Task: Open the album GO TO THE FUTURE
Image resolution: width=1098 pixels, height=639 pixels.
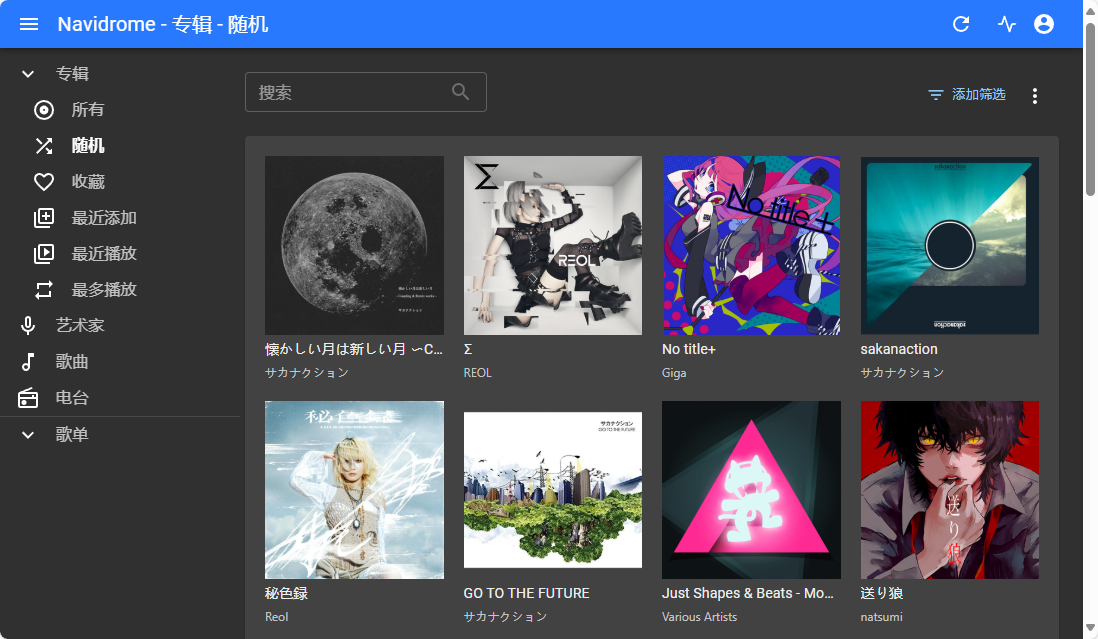Action: [x=553, y=489]
